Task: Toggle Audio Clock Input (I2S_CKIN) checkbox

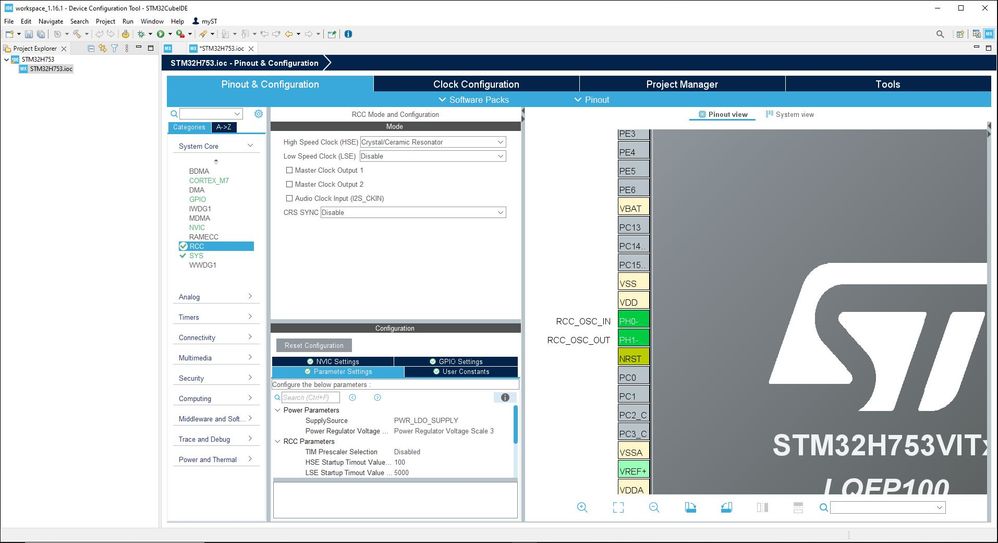Action: 289,198
